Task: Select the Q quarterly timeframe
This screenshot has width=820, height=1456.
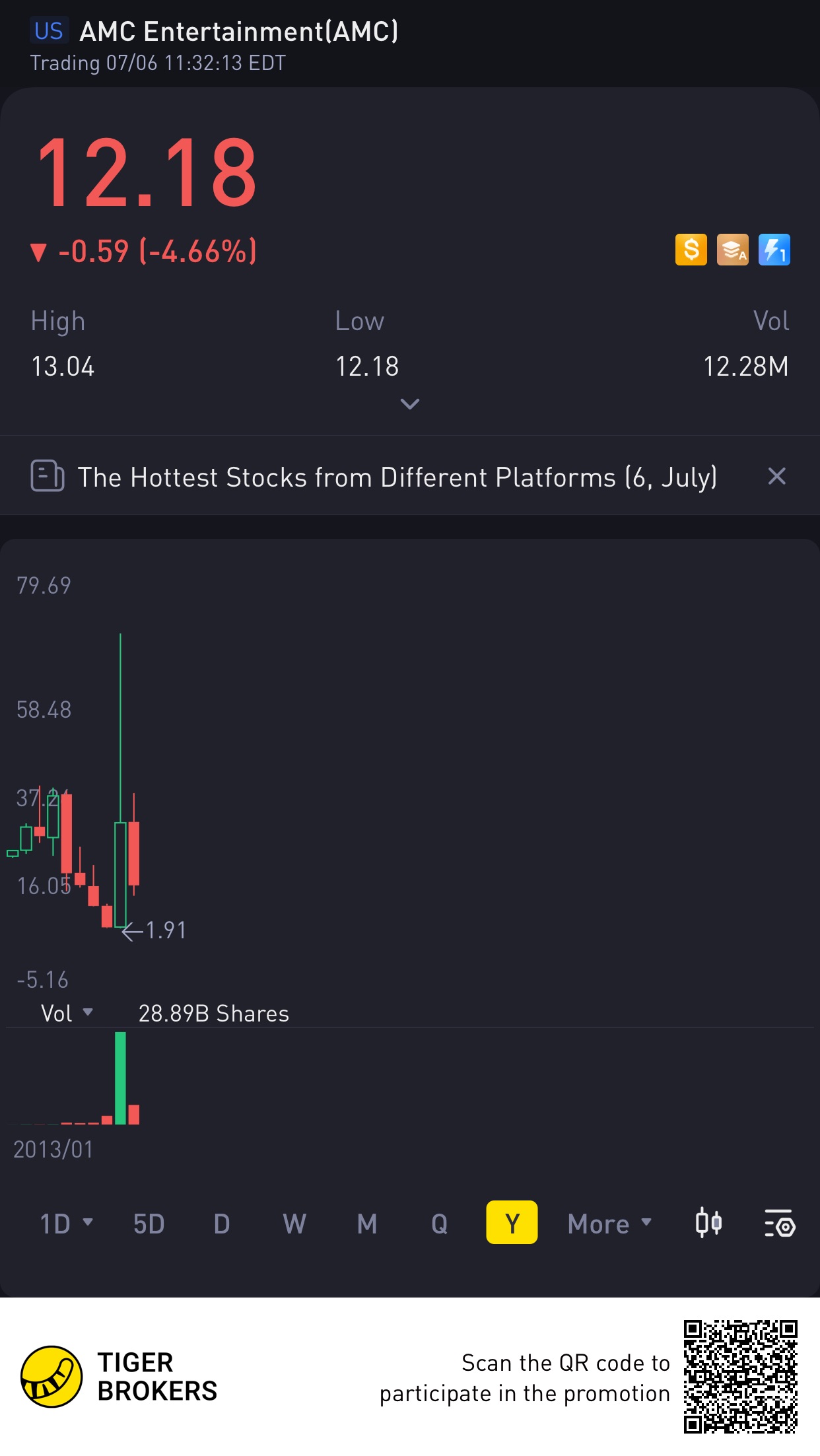Action: click(439, 1224)
